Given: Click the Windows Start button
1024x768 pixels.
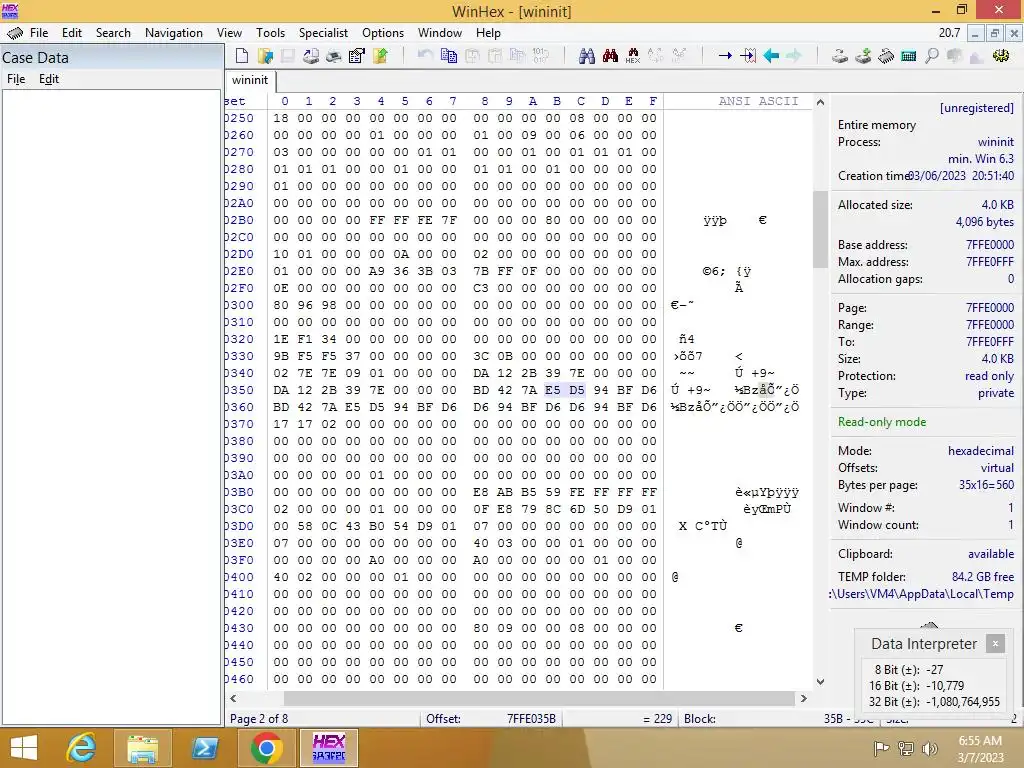Looking at the screenshot, I should point(24,748).
